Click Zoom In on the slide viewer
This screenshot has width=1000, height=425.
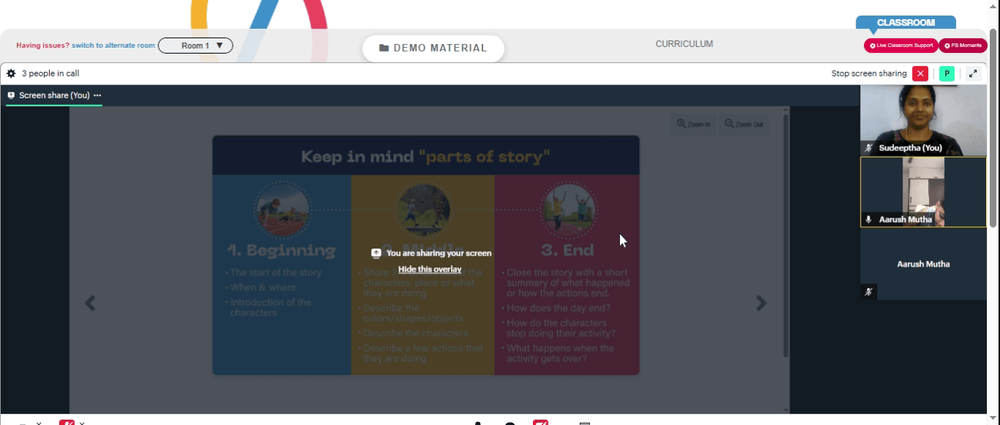(693, 124)
